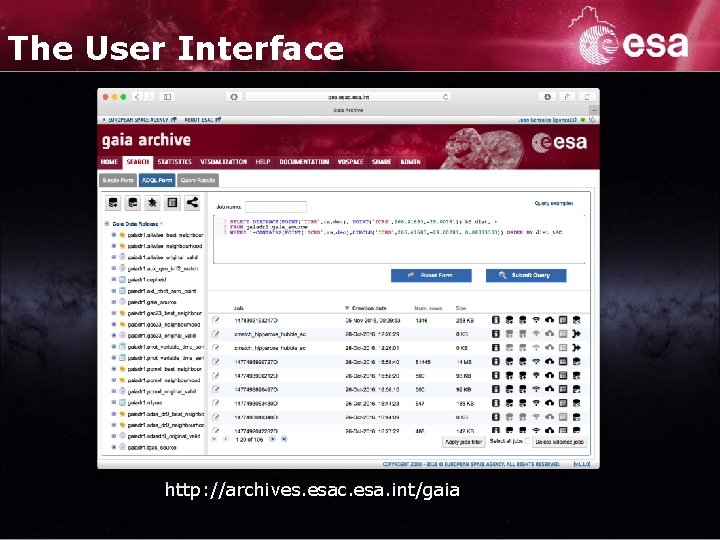Open the Query examples link
Image resolution: width=720 pixels, height=540 pixels.
pyautogui.click(x=554, y=203)
